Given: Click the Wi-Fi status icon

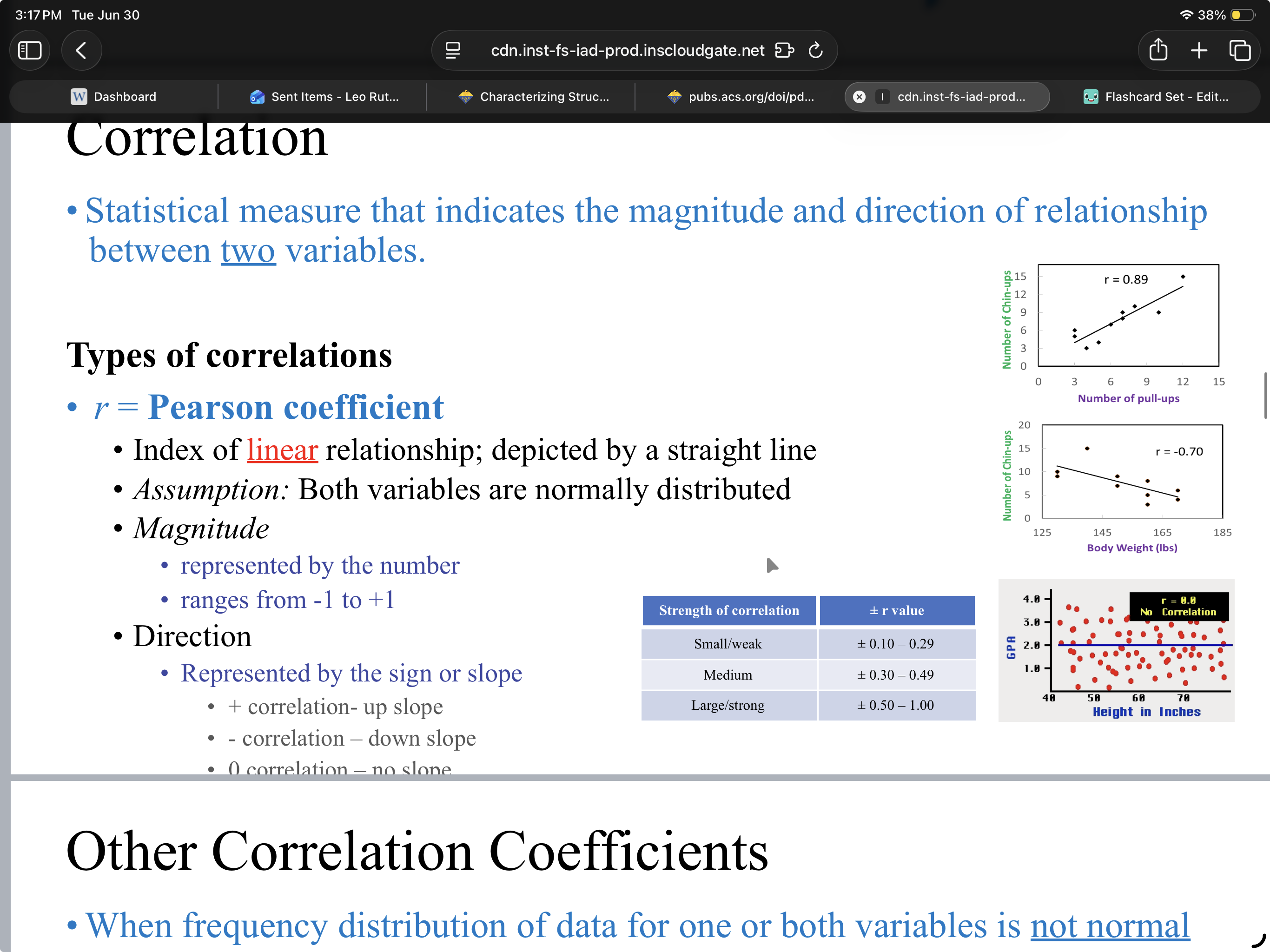Looking at the screenshot, I should pos(1186,15).
